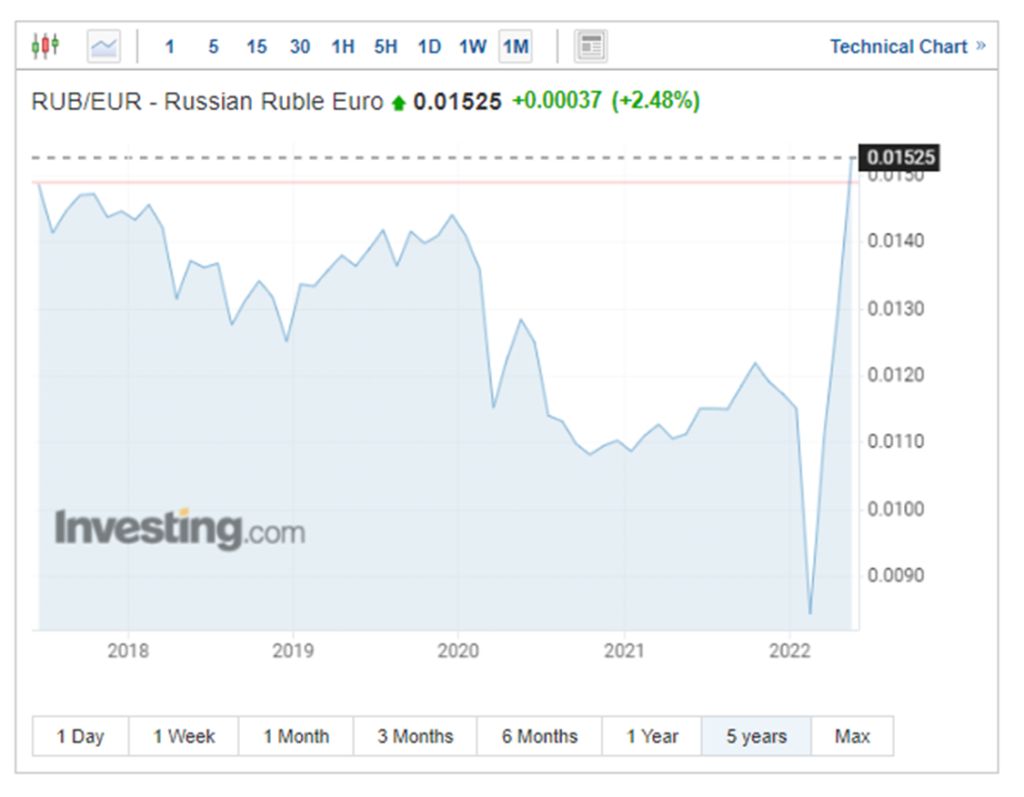The image size is (1024, 797).
Task: Select the 1M monthly interval
Action: pyautogui.click(x=516, y=47)
